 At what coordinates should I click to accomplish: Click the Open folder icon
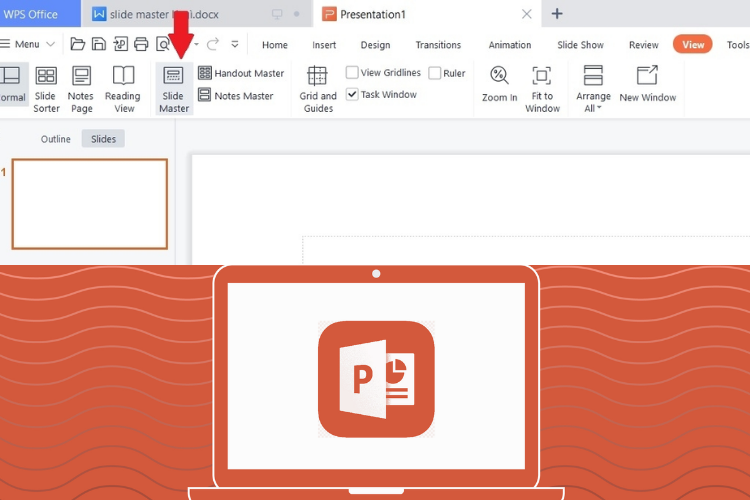pos(77,44)
